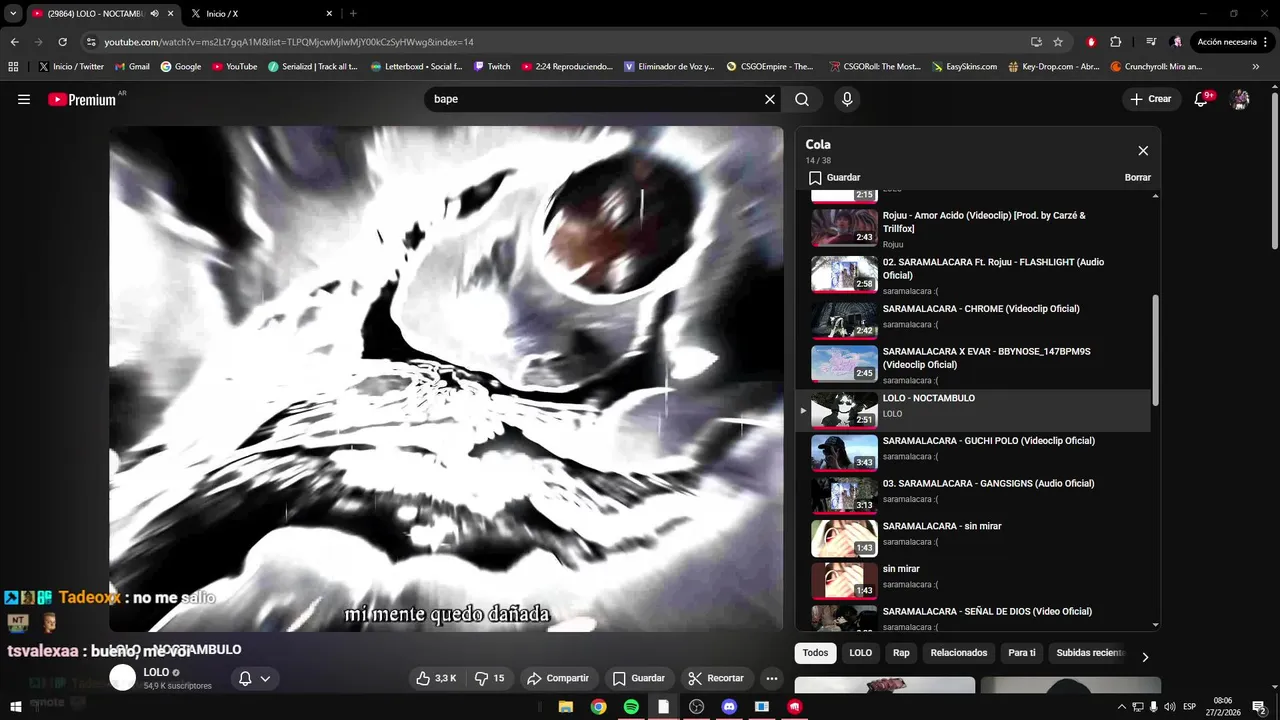Open the tab search dropdown arrow

click(13, 14)
